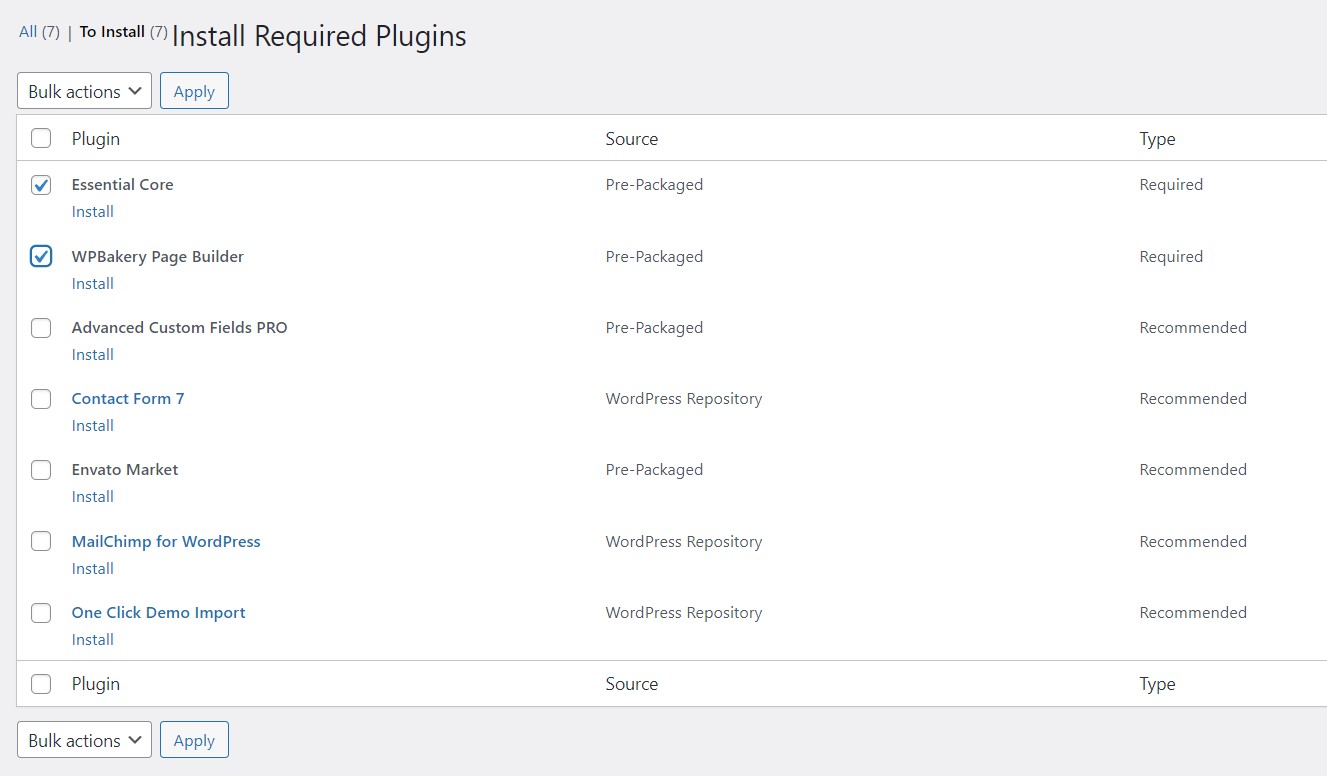Open the top Bulk actions dropdown
The image size is (1327, 776).
[x=84, y=91]
